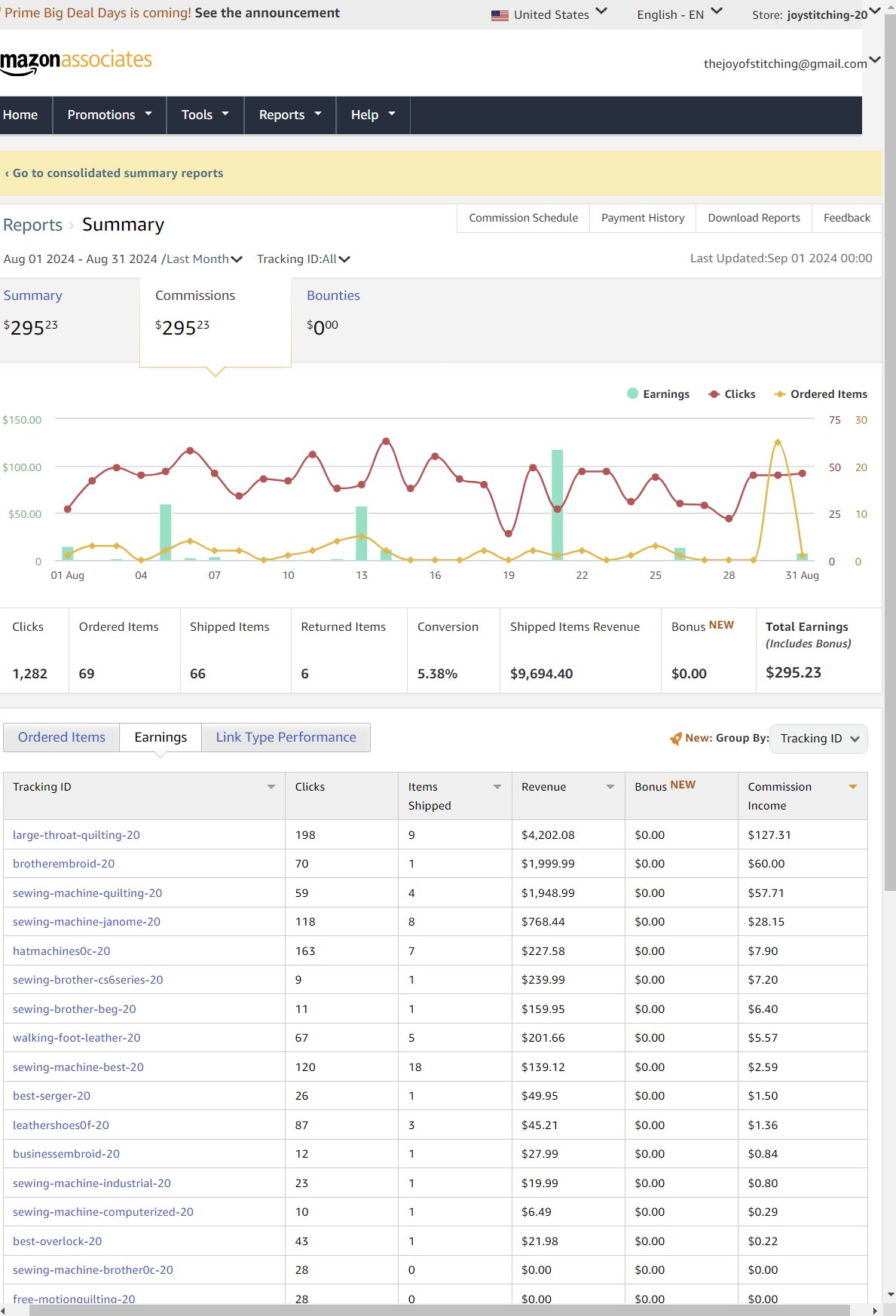Open walking-foot-leather-20 tracking ID
The height and width of the screenshot is (1316, 896).
[77, 1038]
